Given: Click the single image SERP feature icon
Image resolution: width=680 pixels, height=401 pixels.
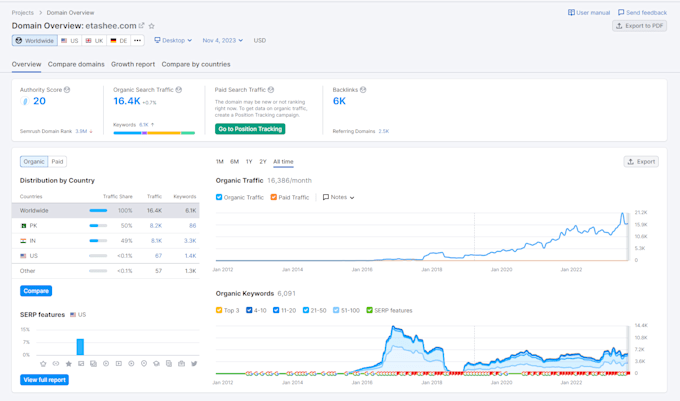Looking at the screenshot, I should pyautogui.click(x=81, y=364).
